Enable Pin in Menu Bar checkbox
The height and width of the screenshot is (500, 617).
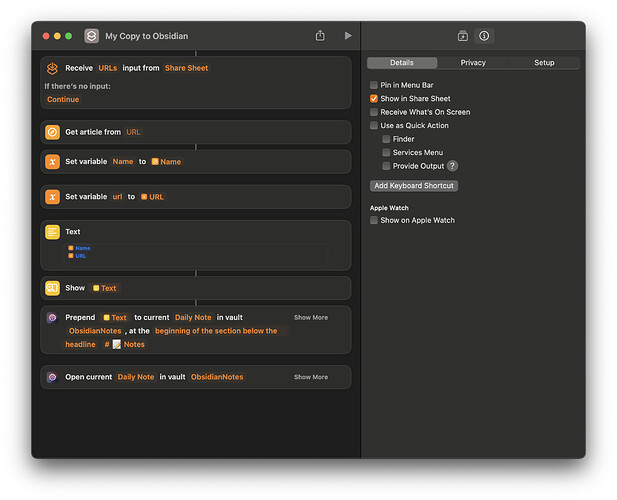pyautogui.click(x=374, y=85)
